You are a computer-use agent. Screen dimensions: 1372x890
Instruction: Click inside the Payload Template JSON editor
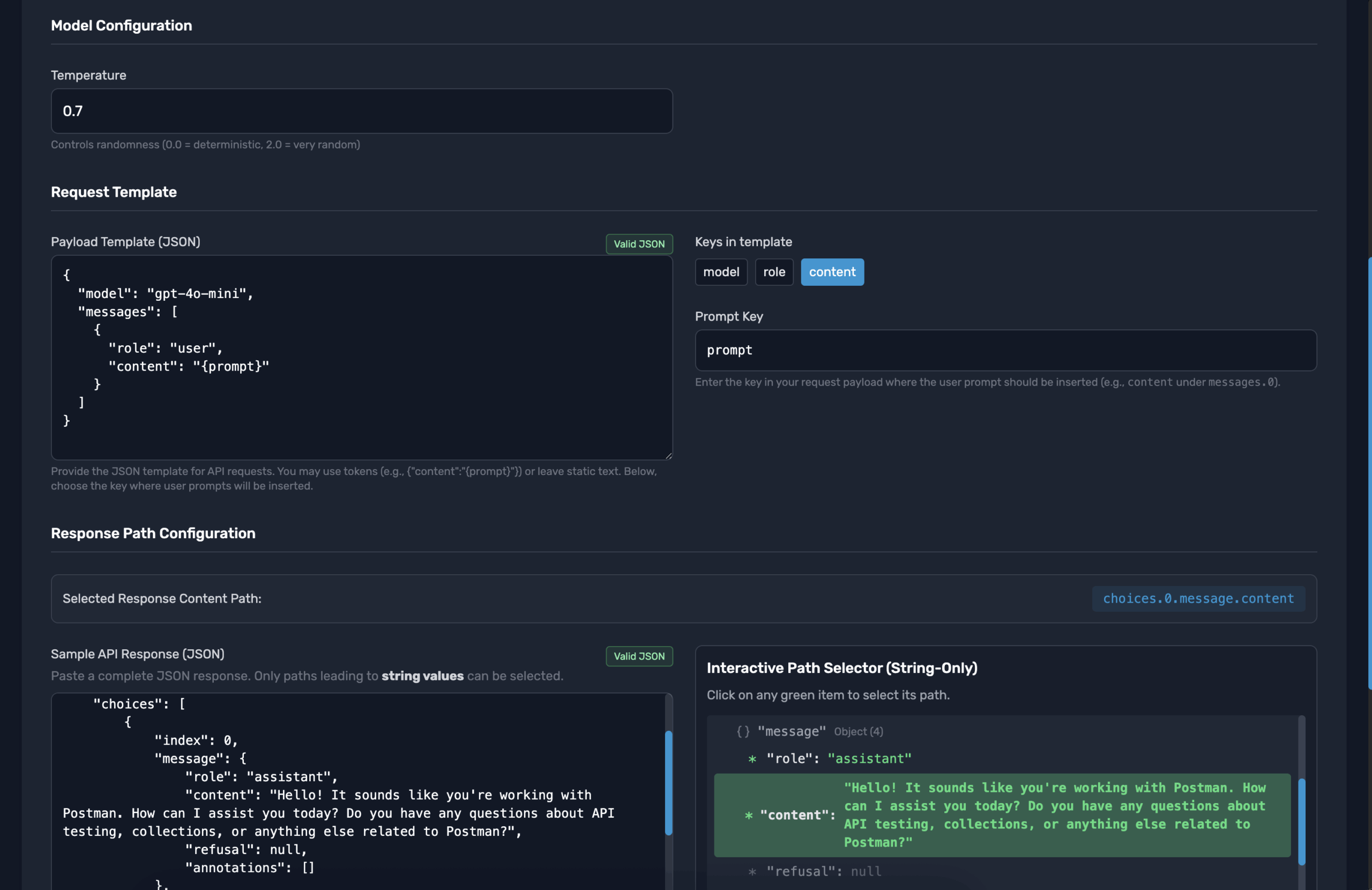[361, 358]
